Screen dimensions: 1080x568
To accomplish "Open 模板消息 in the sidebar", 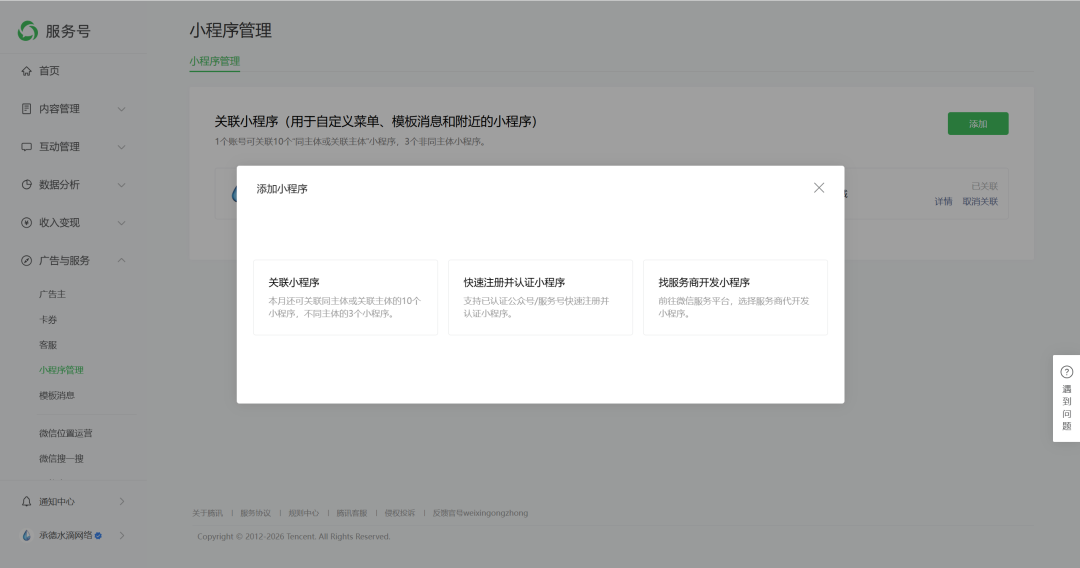I will [x=56, y=395].
